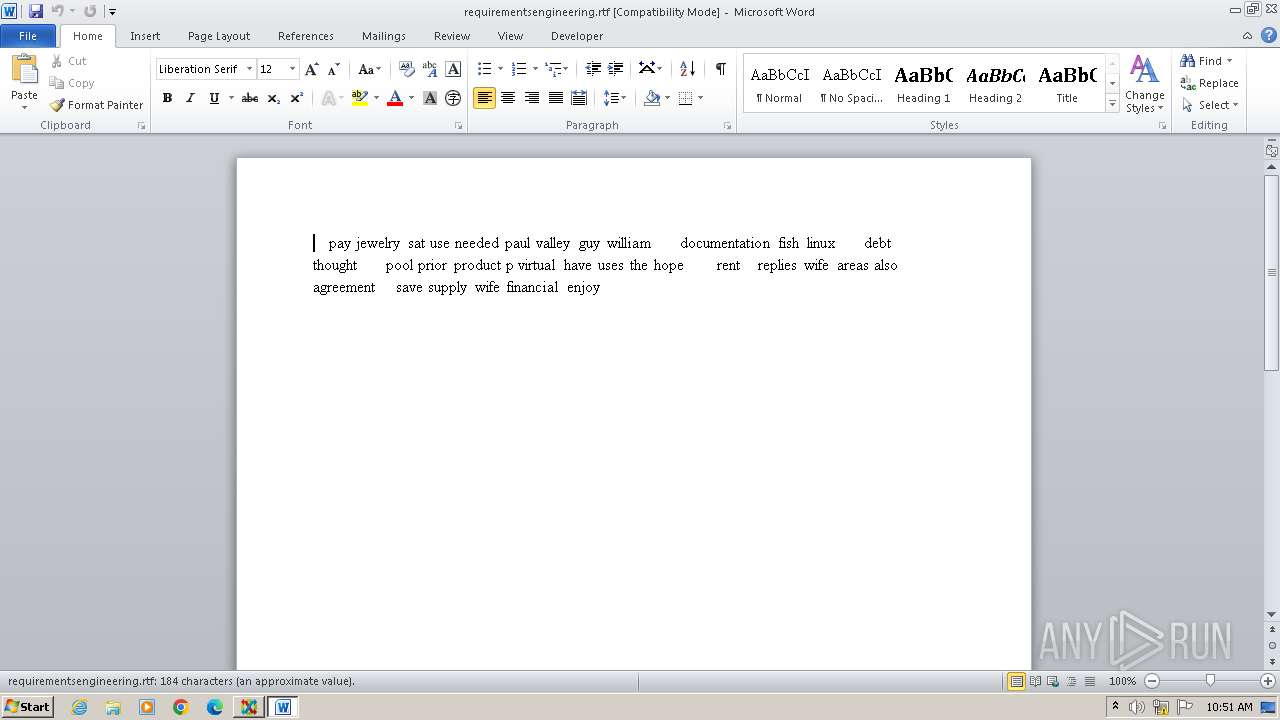
Task: Open Word Help question mark
Action: click(x=1269, y=35)
